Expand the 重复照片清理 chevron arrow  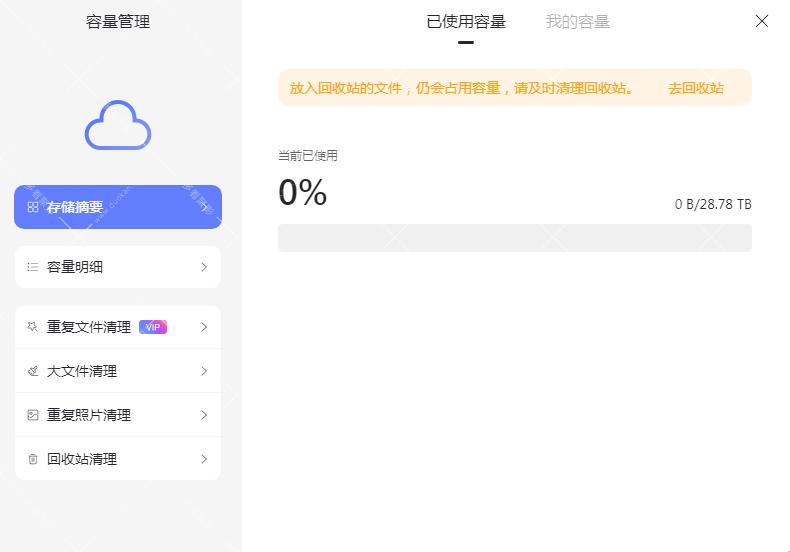(204, 415)
